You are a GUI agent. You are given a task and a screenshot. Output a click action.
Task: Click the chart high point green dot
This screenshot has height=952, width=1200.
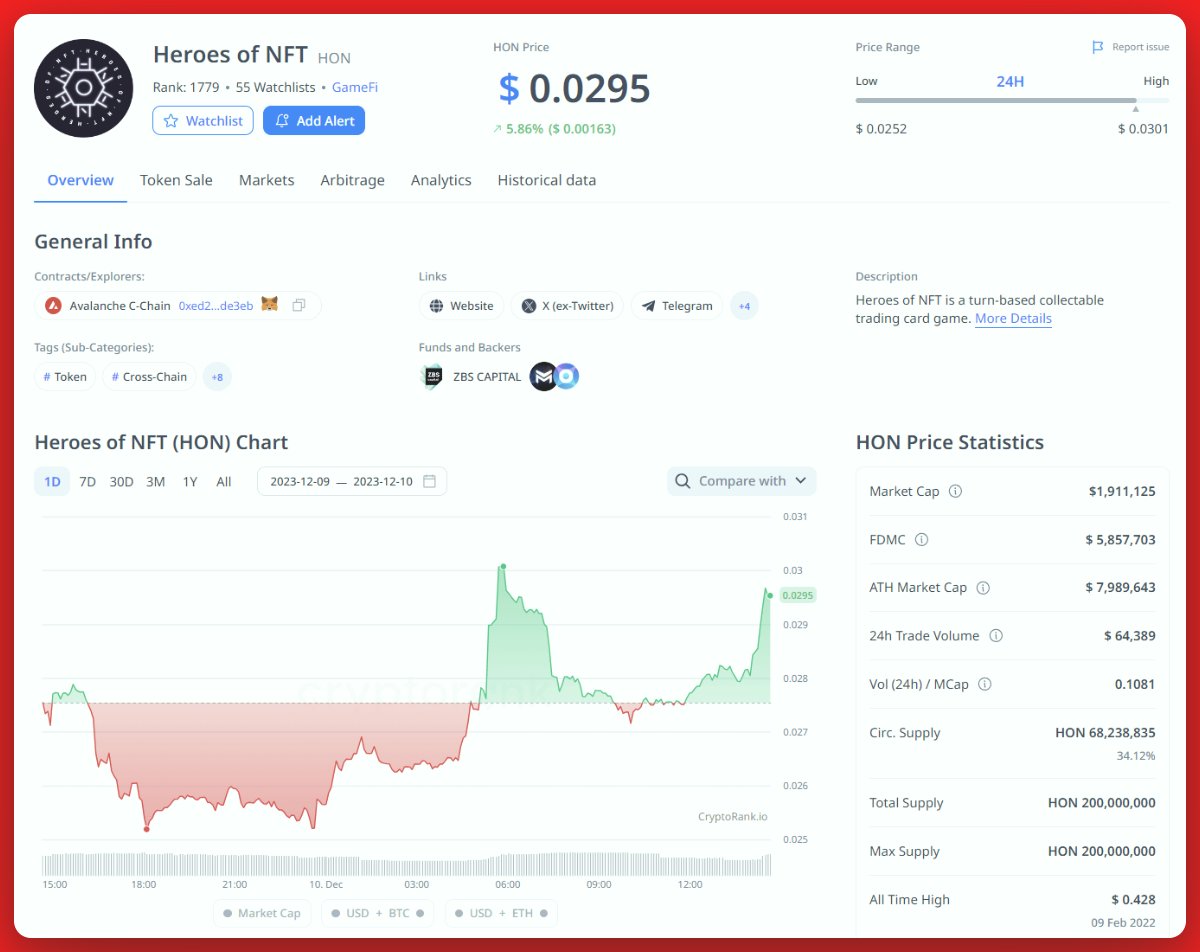503,566
